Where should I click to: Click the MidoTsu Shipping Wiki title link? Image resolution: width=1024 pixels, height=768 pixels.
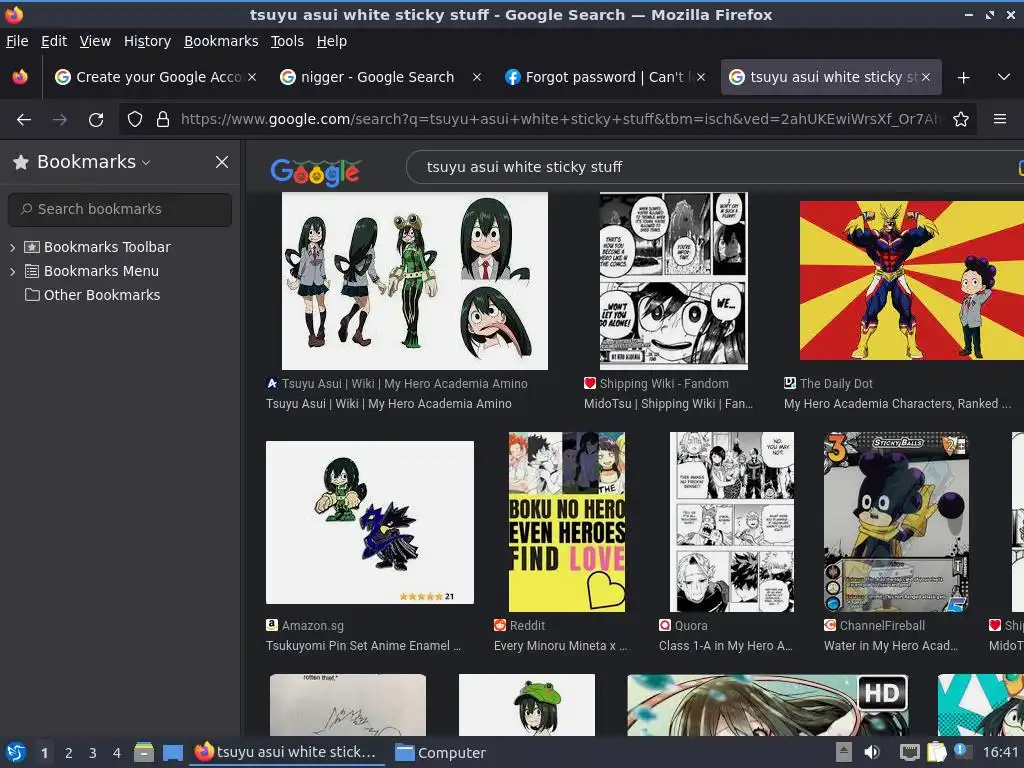point(668,404)
